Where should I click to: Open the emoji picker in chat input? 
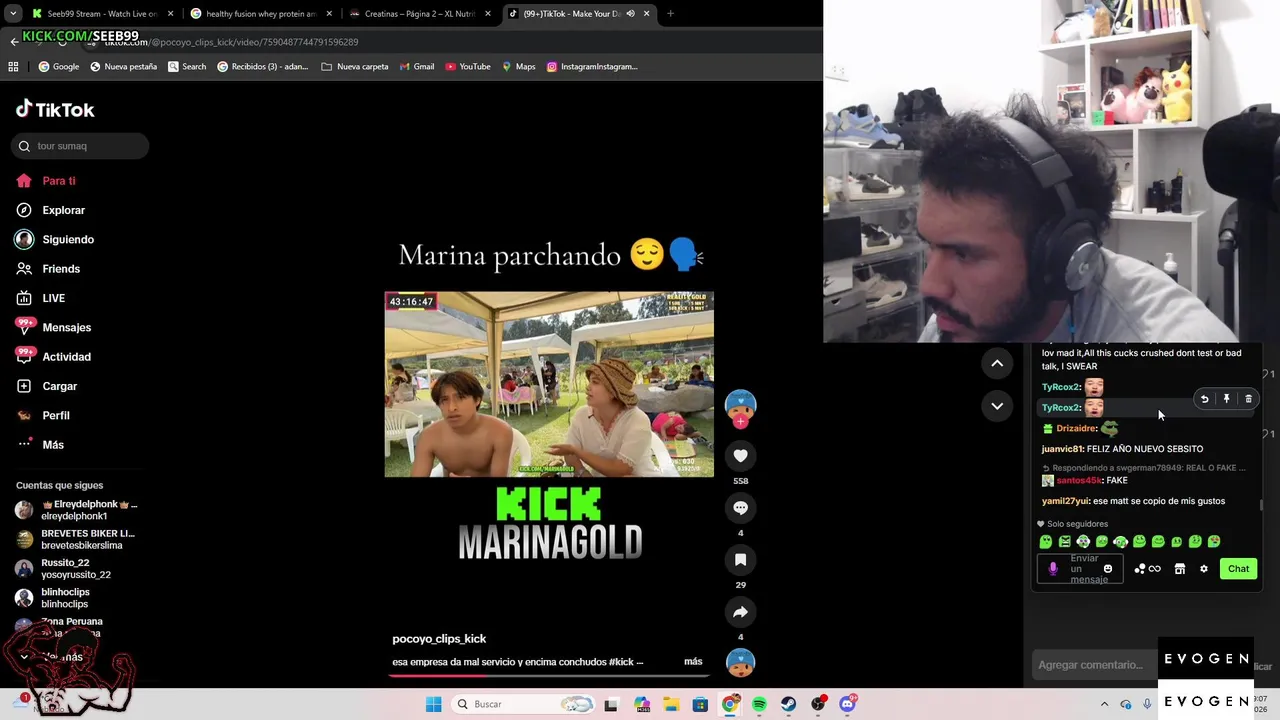pos(1107,569)
